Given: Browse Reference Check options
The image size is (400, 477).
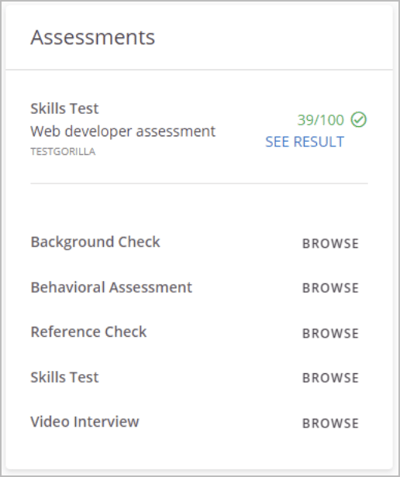Looking at the screenshot, I should point(330,333).
